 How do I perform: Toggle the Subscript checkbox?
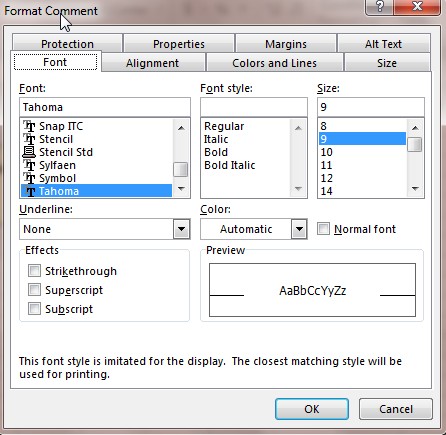[x=34, y=309]
